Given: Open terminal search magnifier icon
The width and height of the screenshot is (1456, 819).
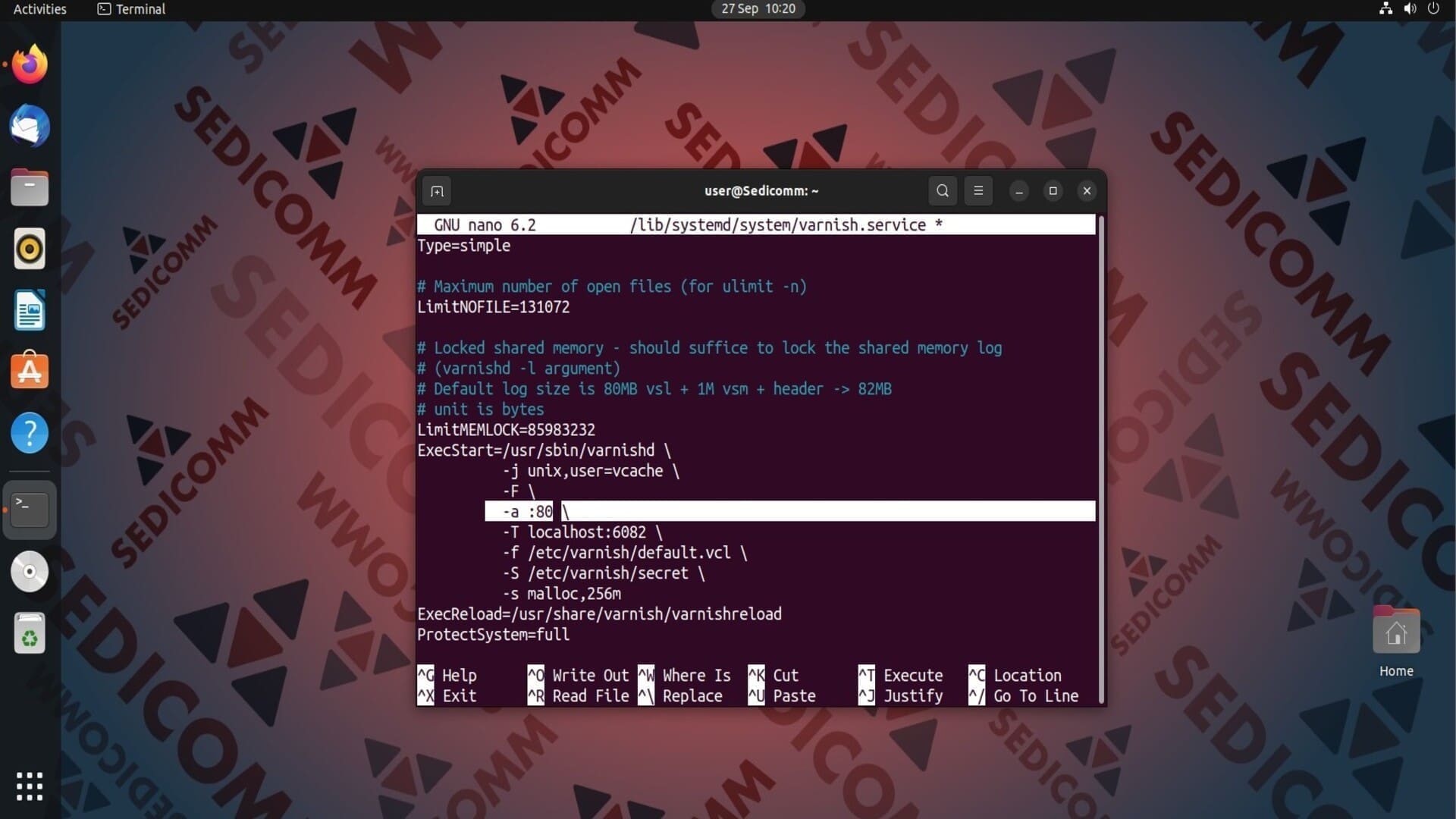Looking at the screenshot, I should (x=943, y=191).
